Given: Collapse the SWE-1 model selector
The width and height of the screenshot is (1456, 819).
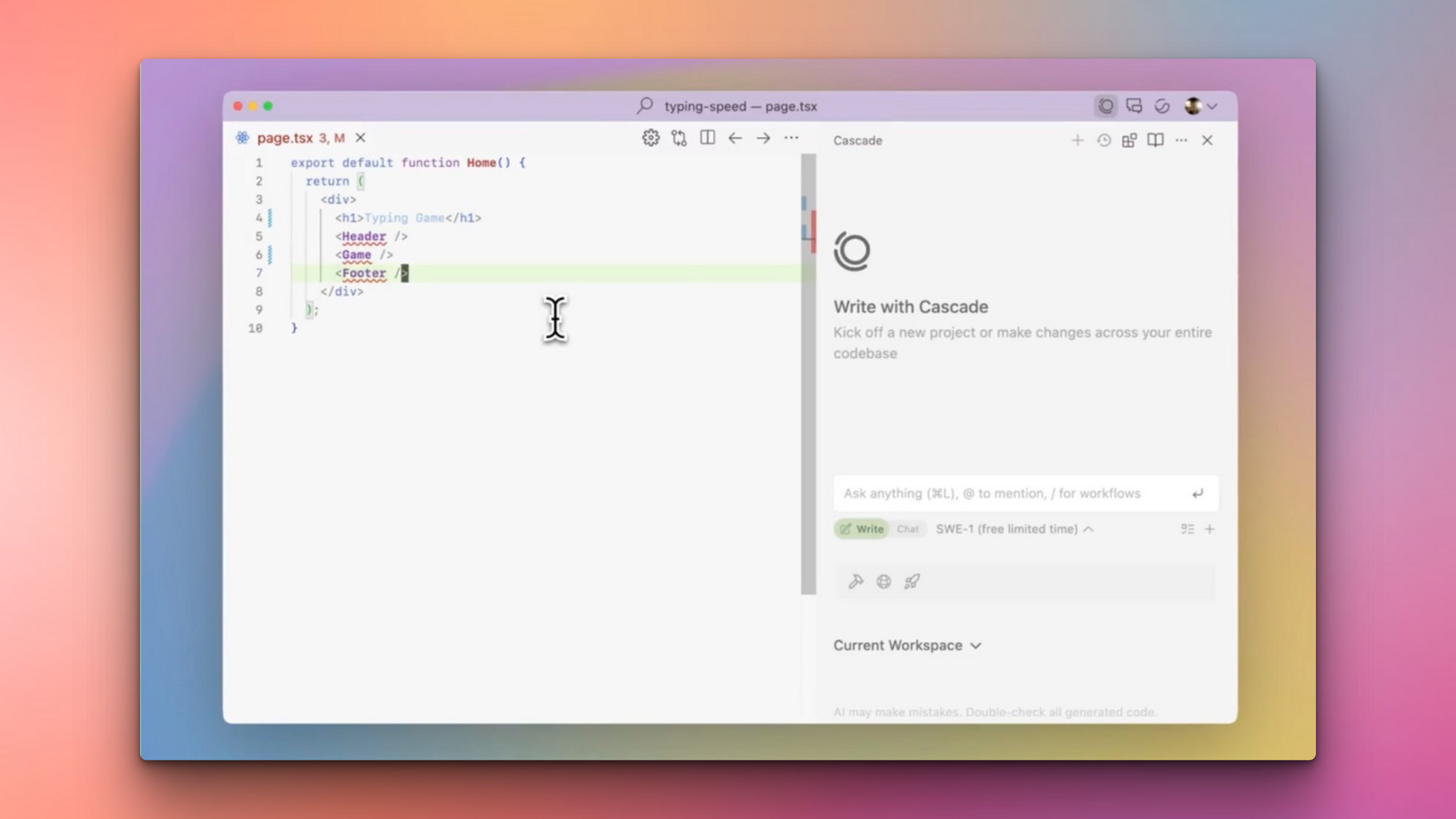Looking at the screenshot, I should click(x=1088, y=529).
